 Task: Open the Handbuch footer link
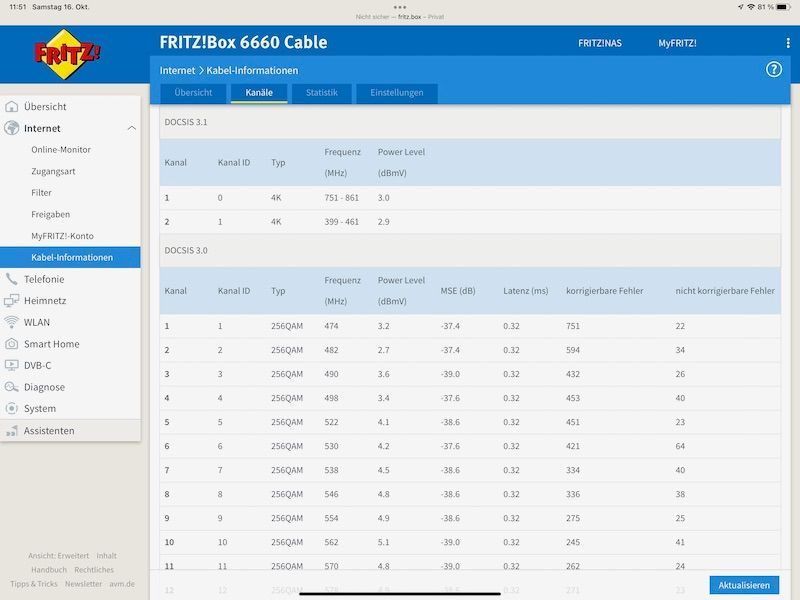click(x=49, y=569)
